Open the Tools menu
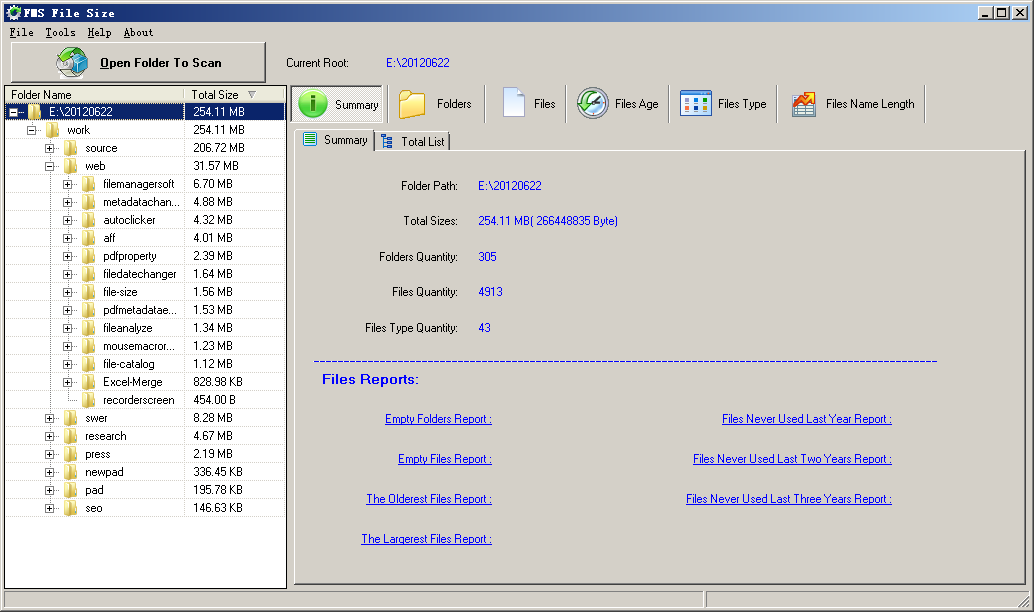Screen dimensions: 1034x612 pyautogui.click(x=60, y=32)
